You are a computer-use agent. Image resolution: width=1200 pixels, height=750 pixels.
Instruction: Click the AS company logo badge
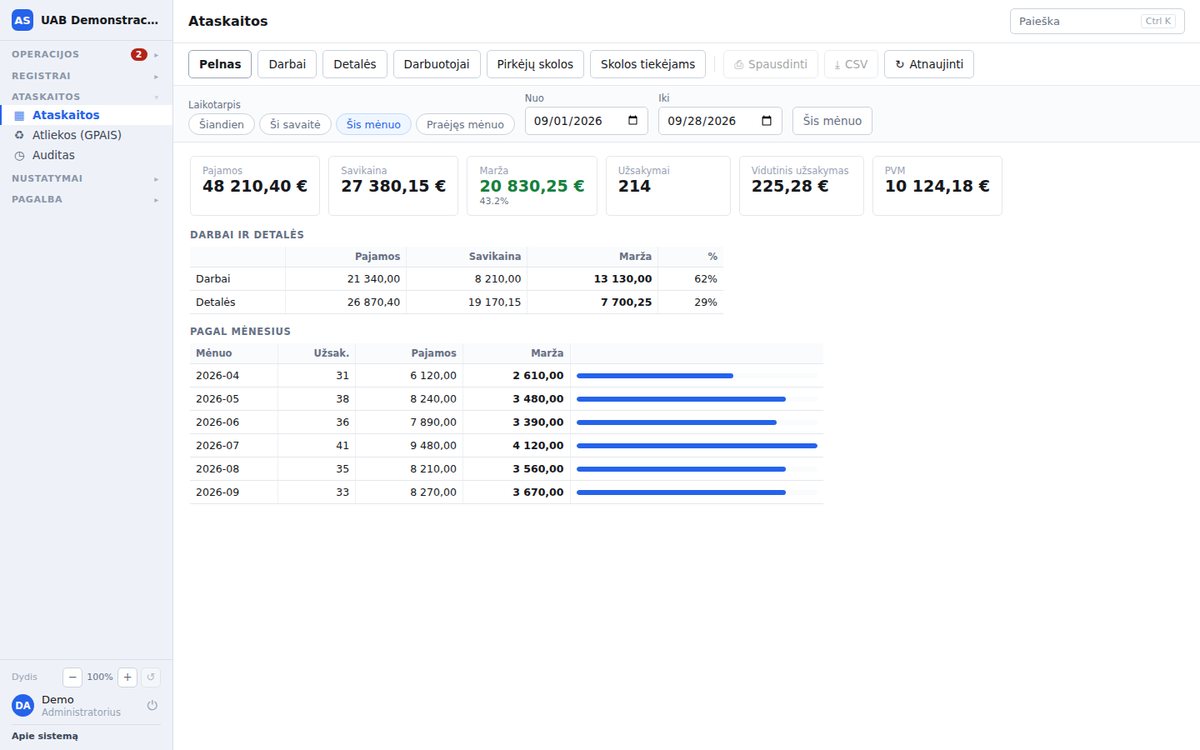click(x=22, y=20)
